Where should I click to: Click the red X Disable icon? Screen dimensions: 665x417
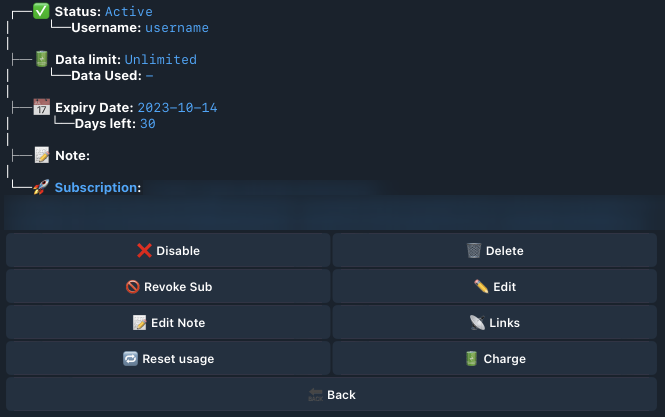coord(144,251)
